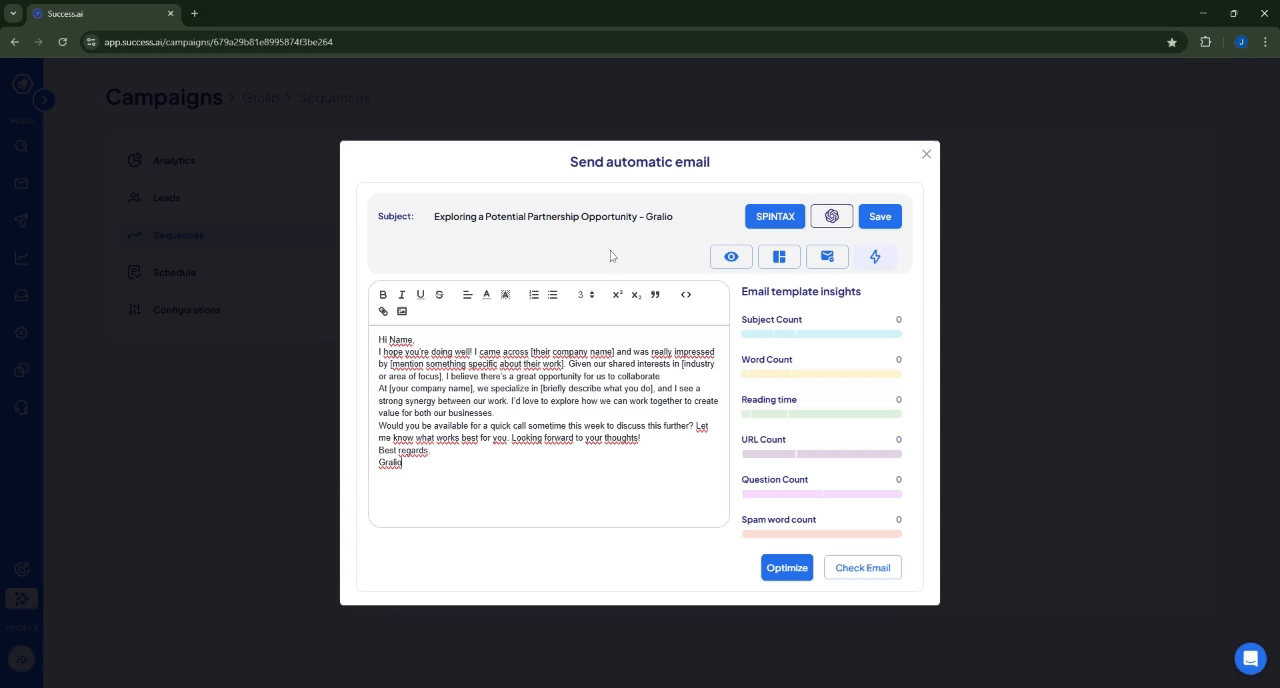Click the Question Count label
This screenshot has height=688, width=1280.
pos(775,480)
